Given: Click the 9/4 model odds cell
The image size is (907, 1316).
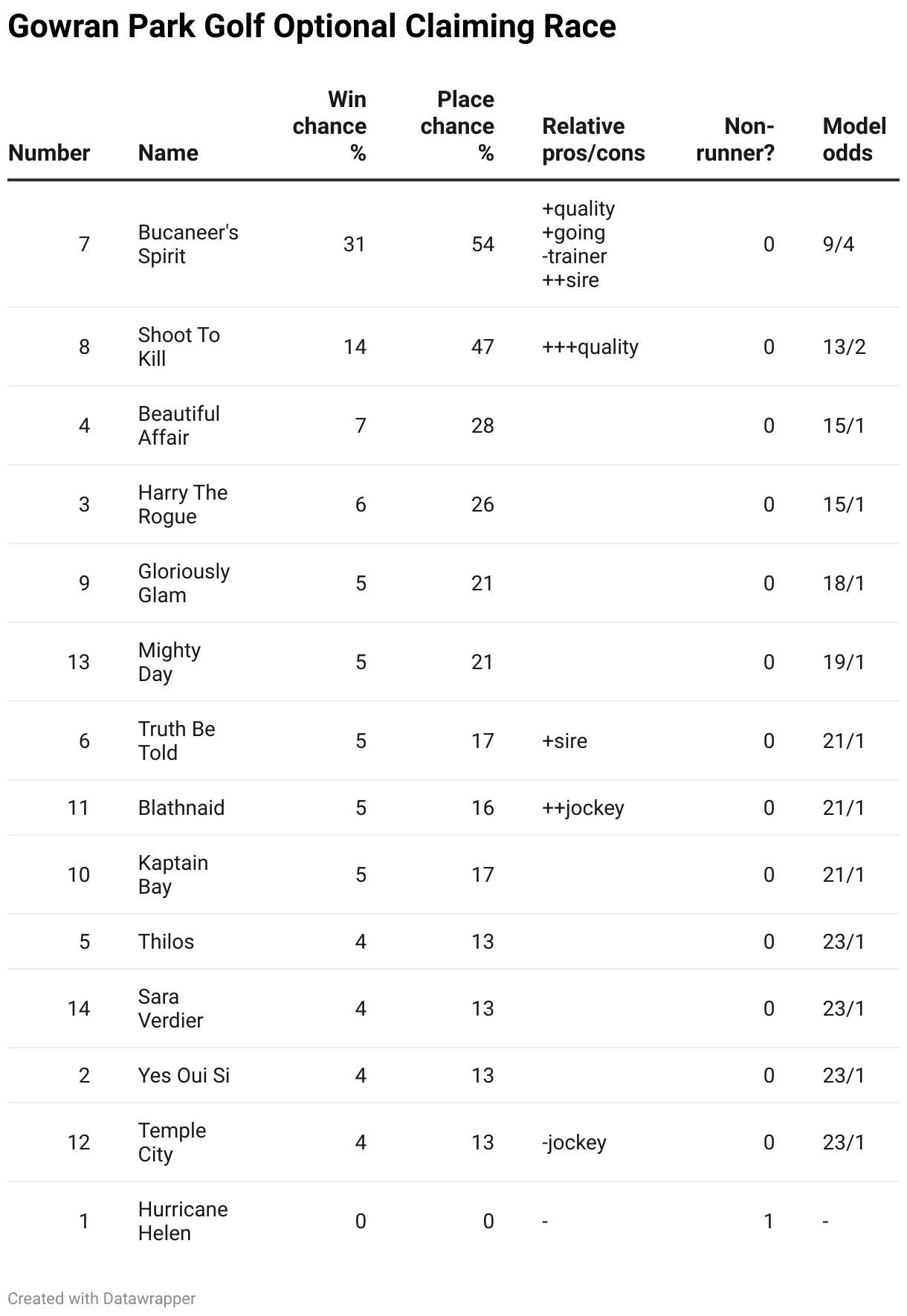Looking at the screenshot, I should pyautogui.click(x=839, y=245).
